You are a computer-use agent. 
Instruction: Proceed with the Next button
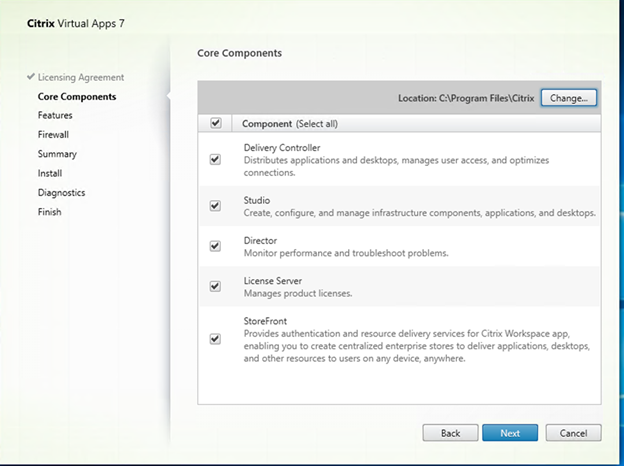pyautogui.click(x=510, y=433)
